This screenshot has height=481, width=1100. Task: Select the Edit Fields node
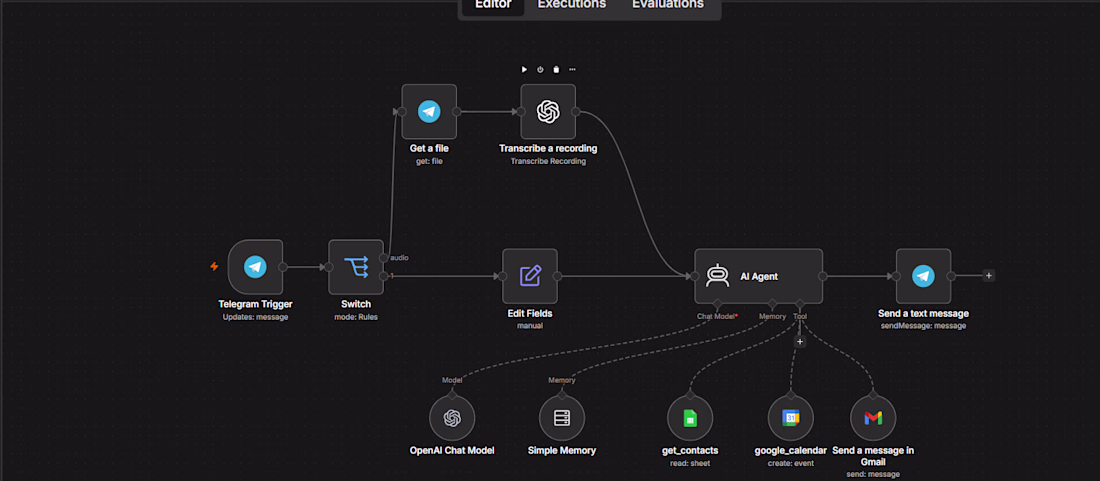point(530,276)
